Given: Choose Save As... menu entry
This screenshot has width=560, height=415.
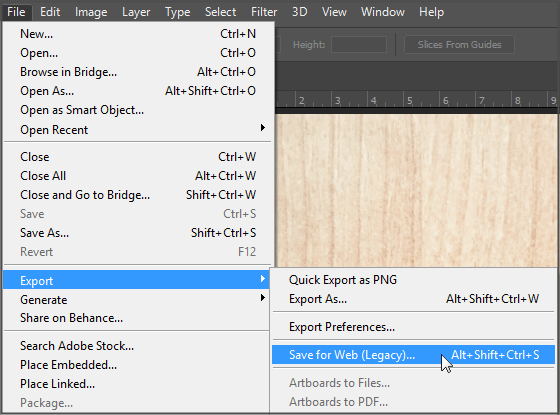Looking at the screenshot, I should pos(138,233).
